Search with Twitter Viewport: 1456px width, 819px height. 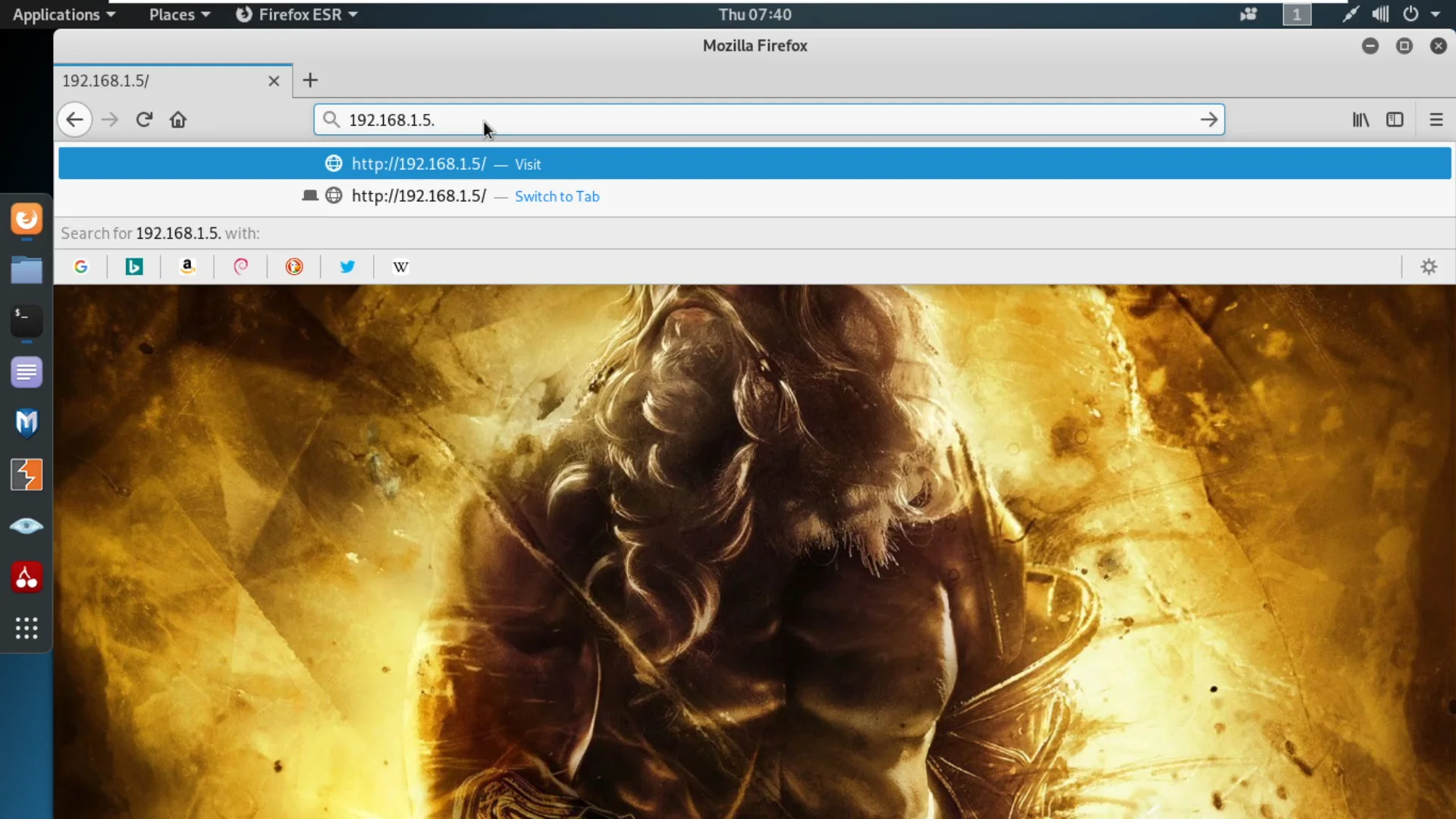(x=347, y=266)
